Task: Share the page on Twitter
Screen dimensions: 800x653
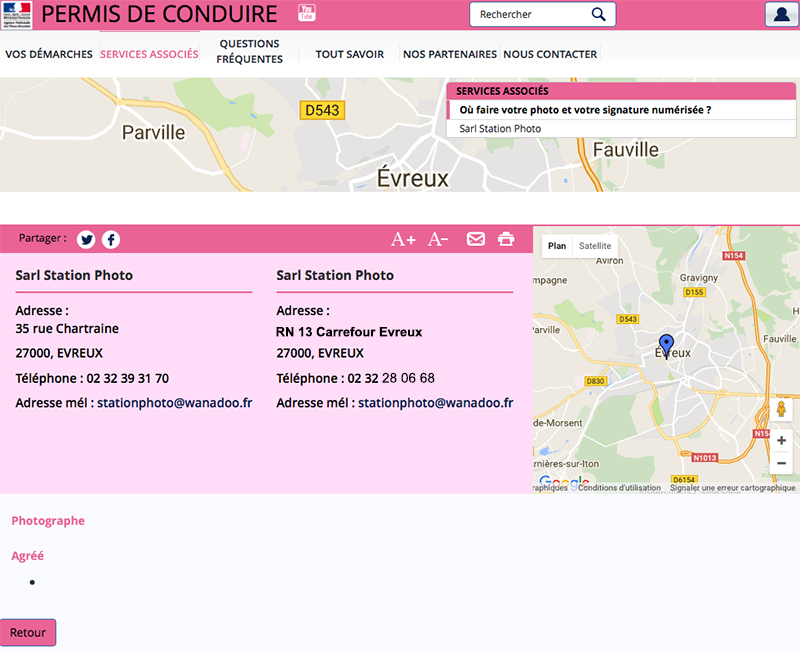Action: tap(86, 239)
